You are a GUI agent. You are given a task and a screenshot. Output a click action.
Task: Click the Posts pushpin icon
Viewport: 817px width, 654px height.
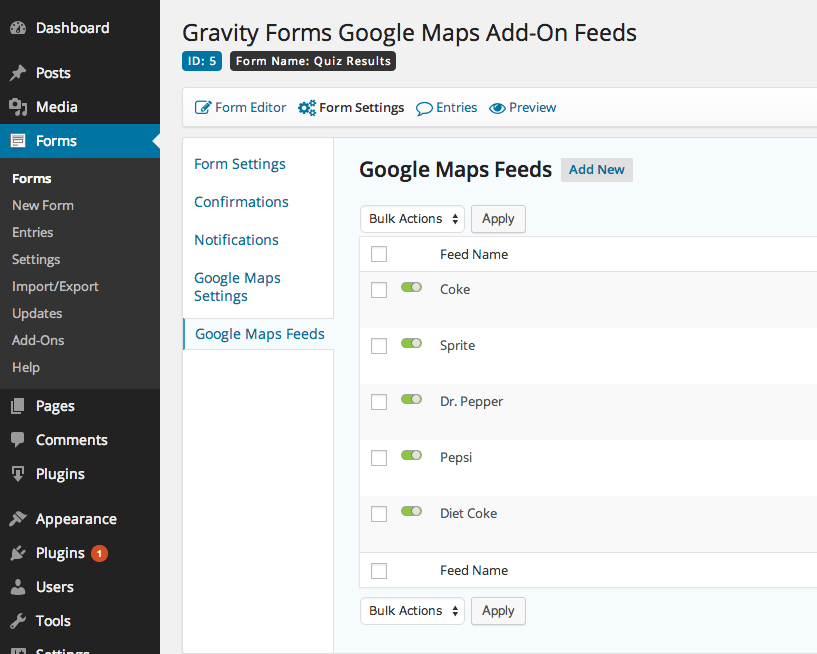(18, 73)
